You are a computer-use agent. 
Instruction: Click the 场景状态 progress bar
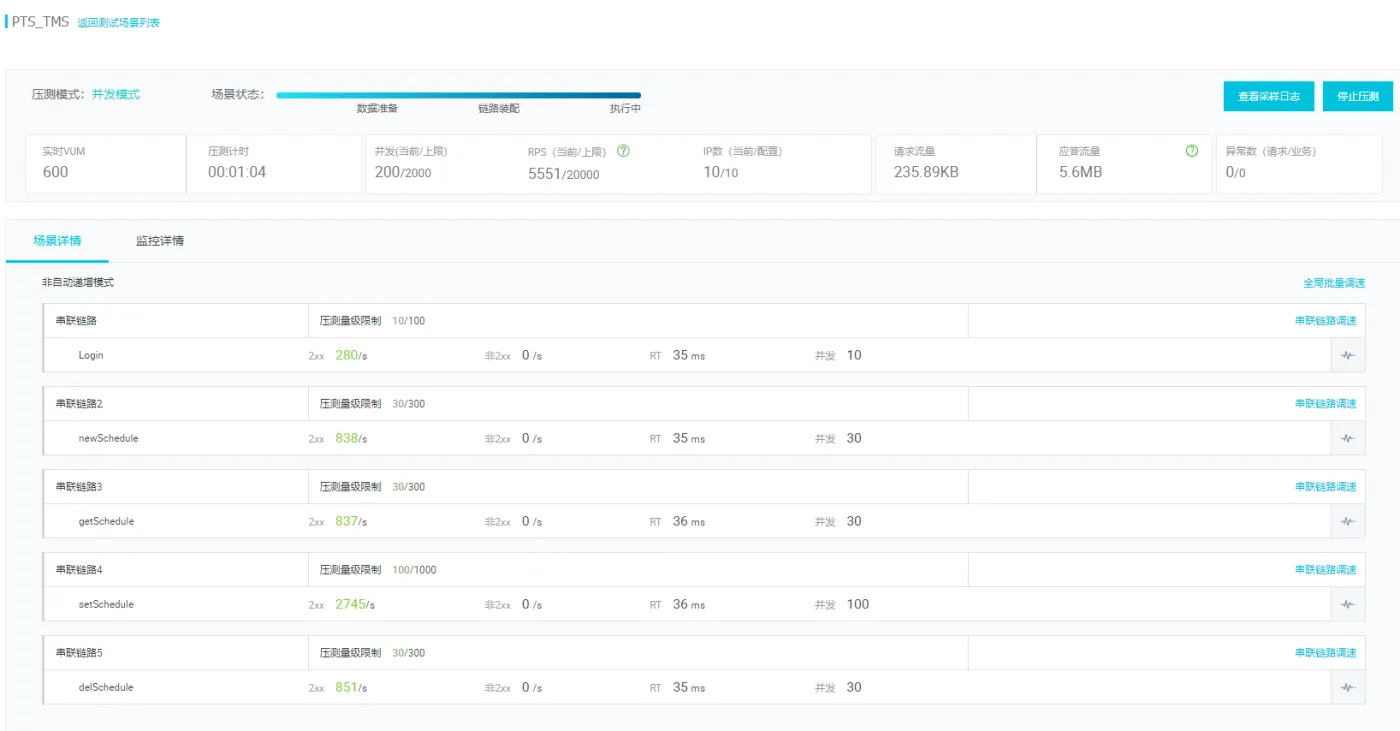458,95
